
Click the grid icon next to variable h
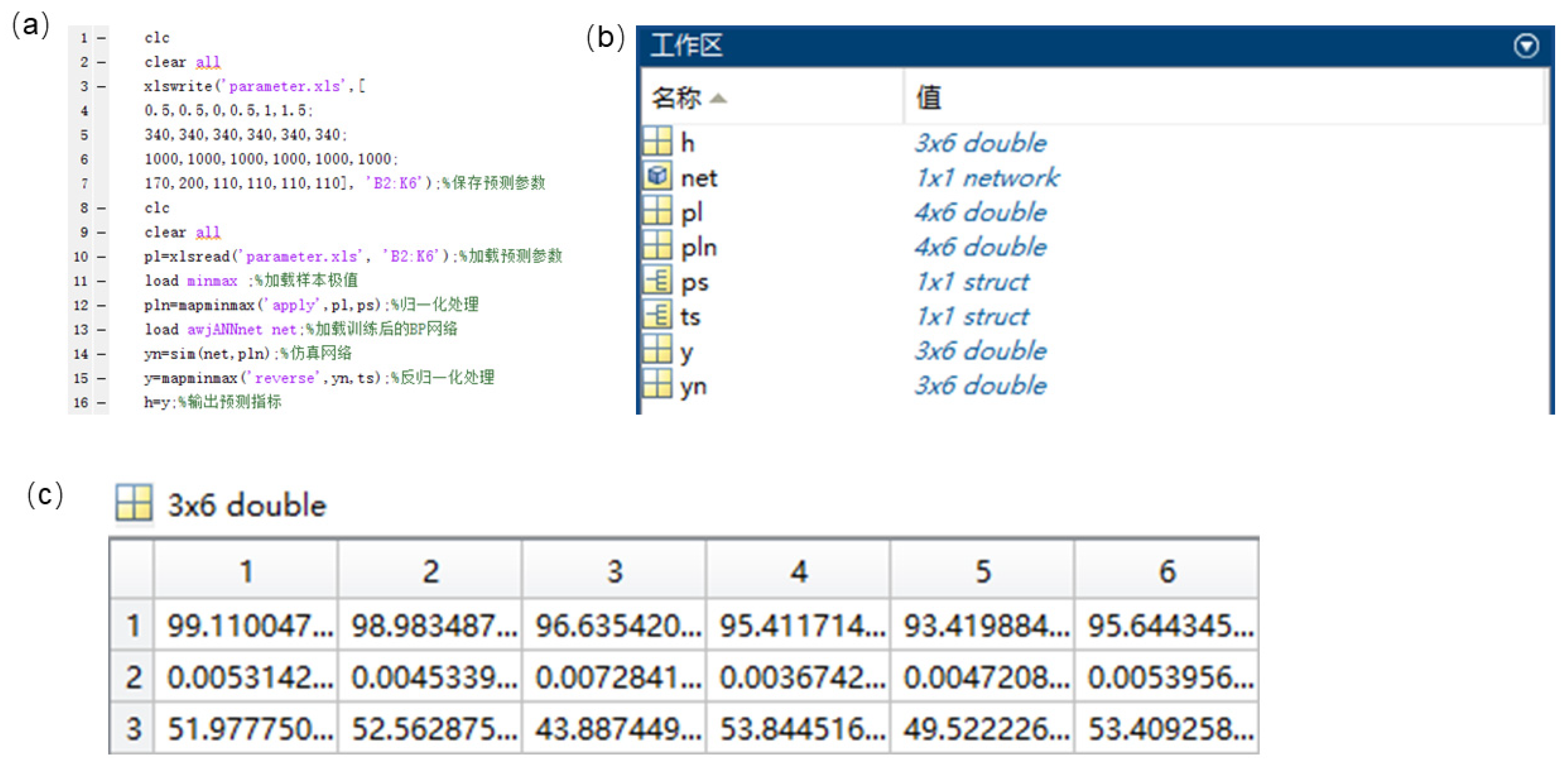(657, 141)
